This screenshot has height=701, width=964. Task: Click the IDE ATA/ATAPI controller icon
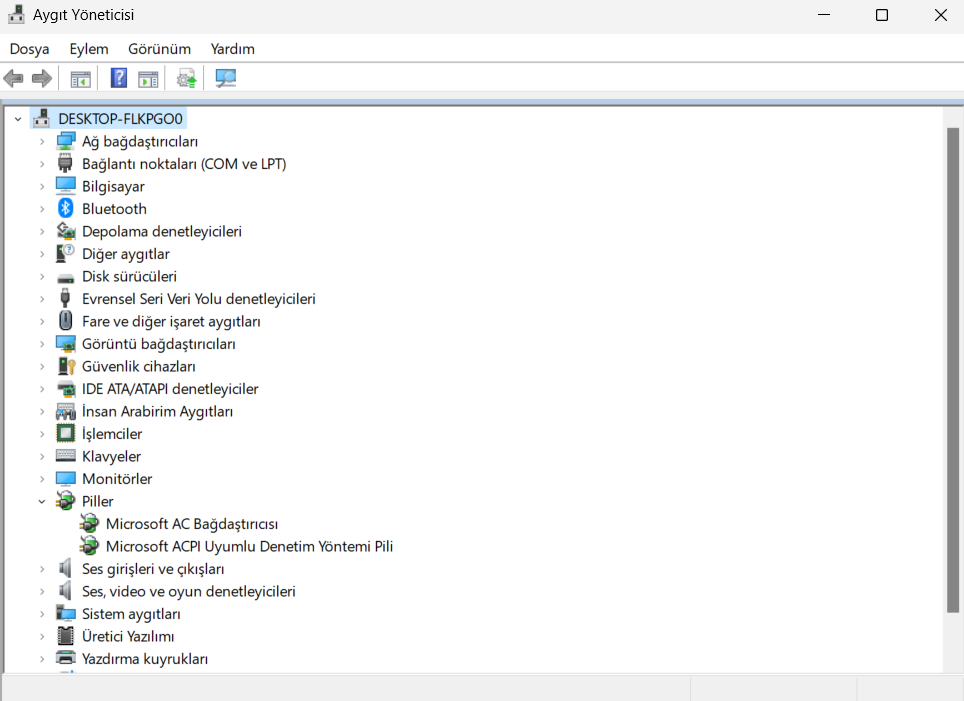coord(65,389)
